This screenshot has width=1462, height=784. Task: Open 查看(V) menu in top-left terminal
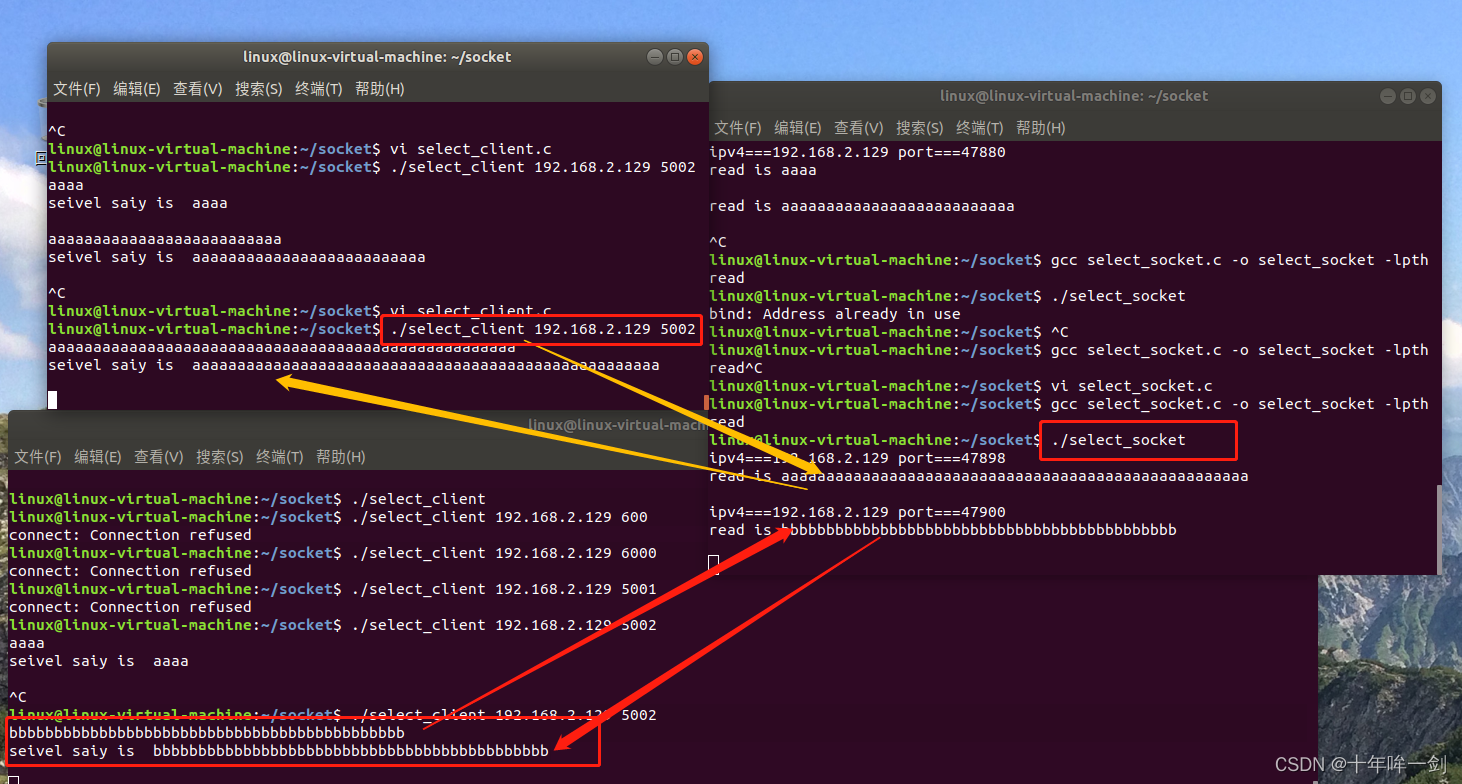[x=198, y=89]
